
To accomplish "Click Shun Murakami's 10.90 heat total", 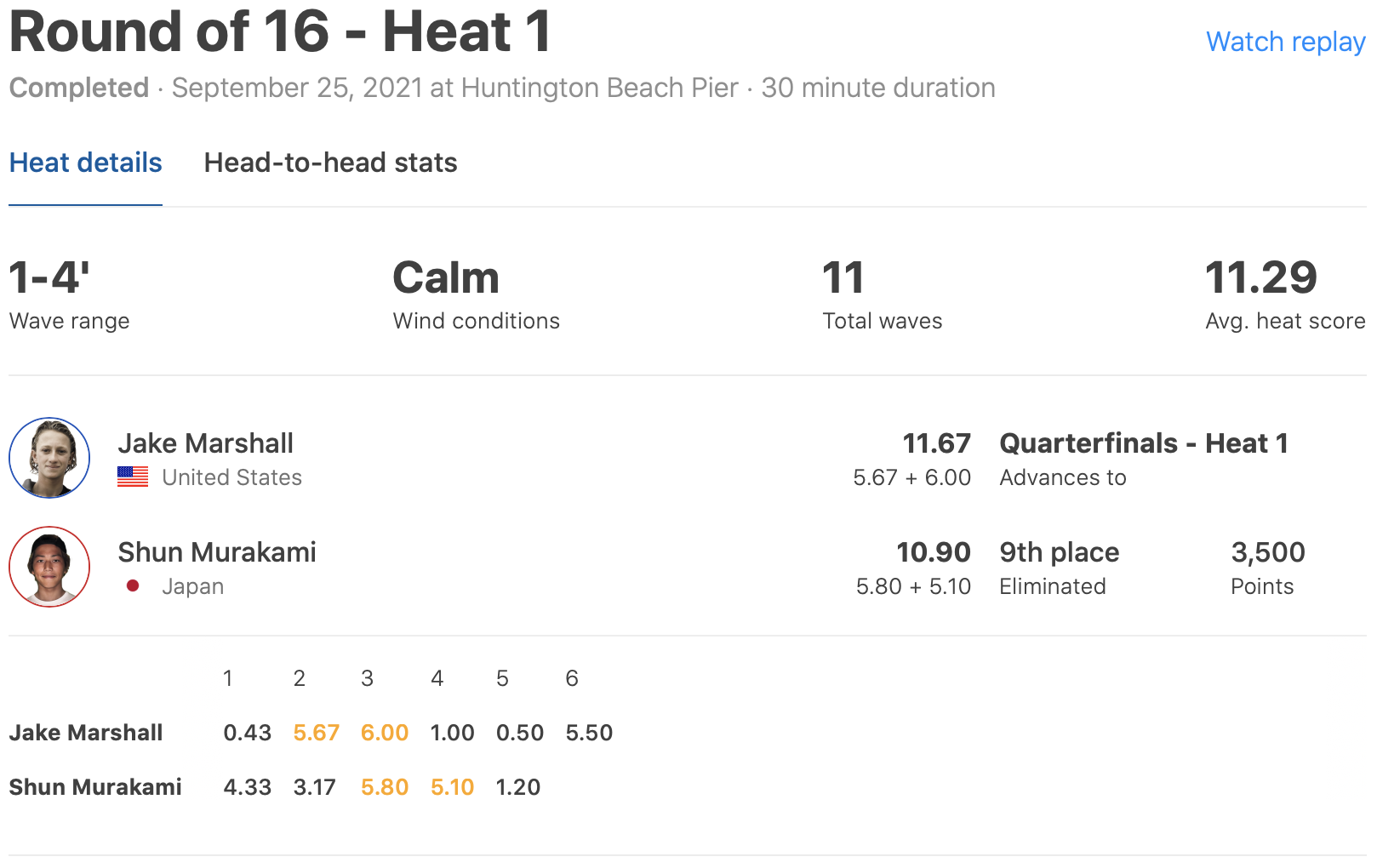I will tap(933, 552).
